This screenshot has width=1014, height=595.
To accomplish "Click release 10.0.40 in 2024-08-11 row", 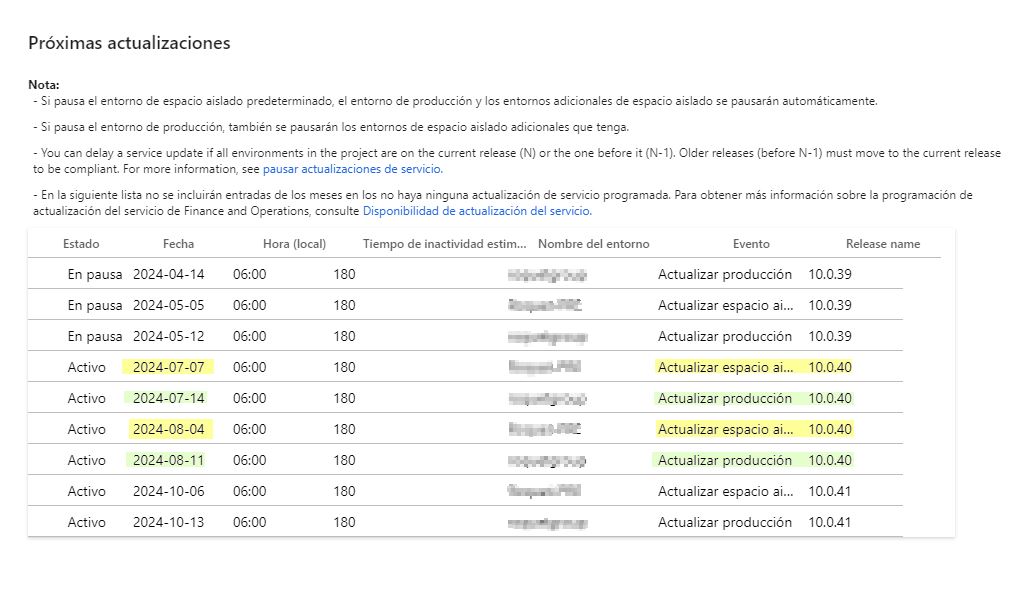I will [830, 460].
